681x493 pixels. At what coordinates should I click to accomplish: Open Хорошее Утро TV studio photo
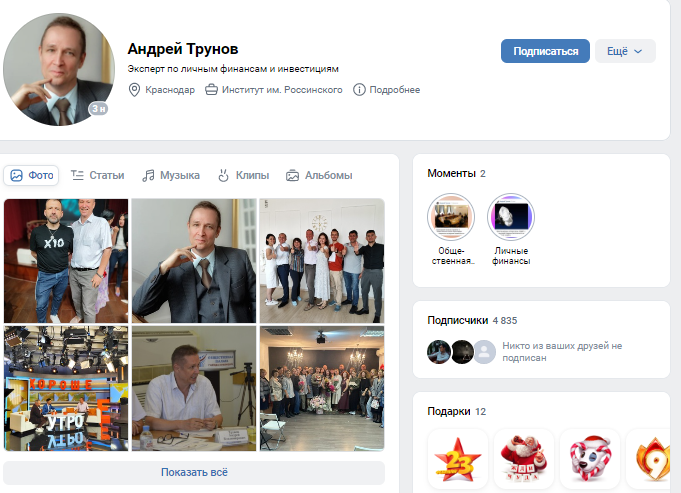click(x=66, y=389)
